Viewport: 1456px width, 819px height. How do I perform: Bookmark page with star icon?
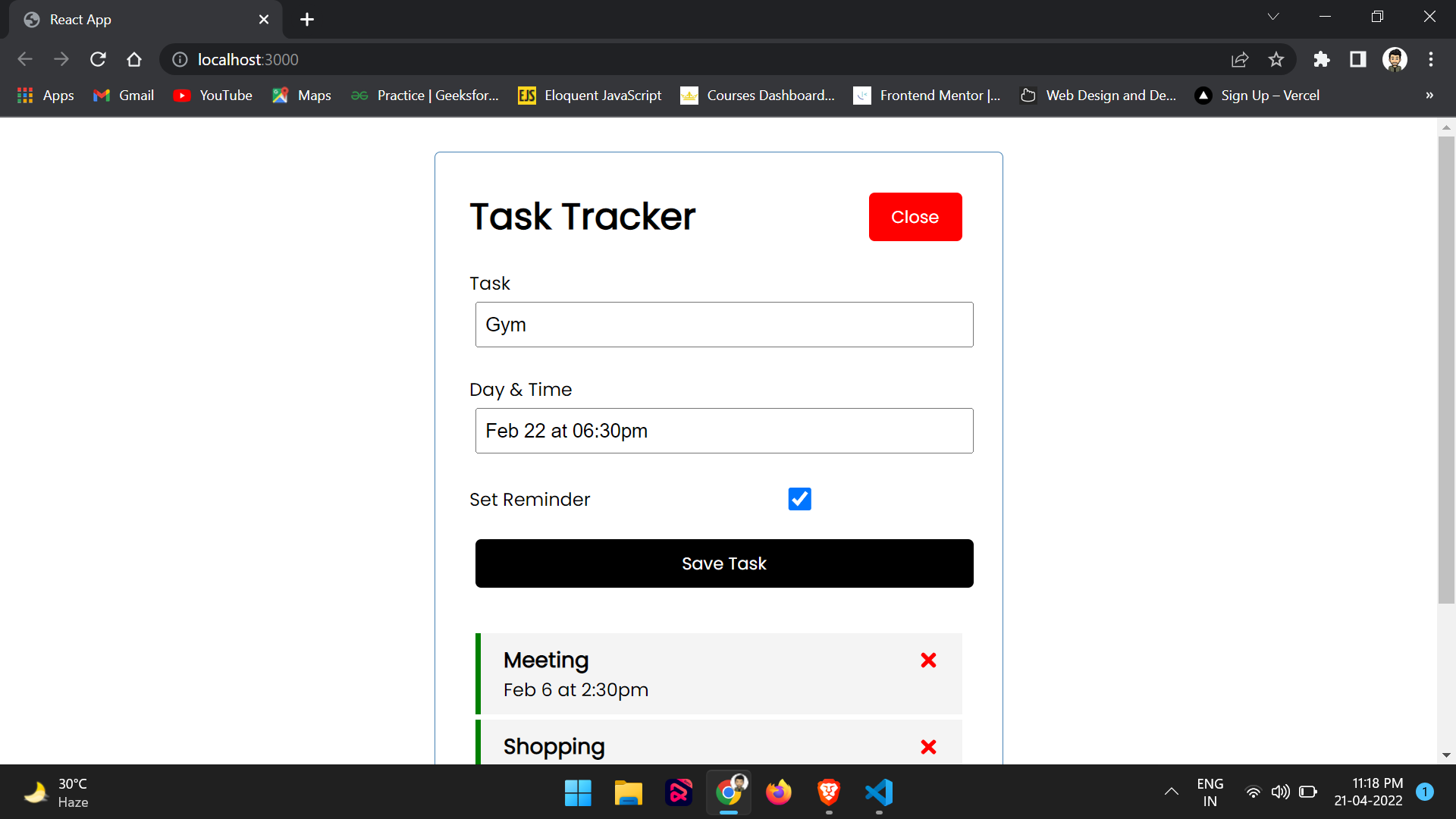point(1276,59)
